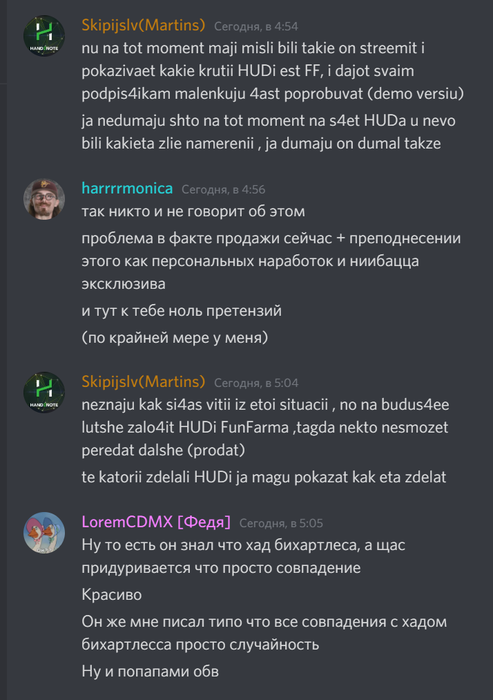Click the harrrrmonica username
Screen dimensions: 493x700
pyautogui.click(x=127, y=188)
